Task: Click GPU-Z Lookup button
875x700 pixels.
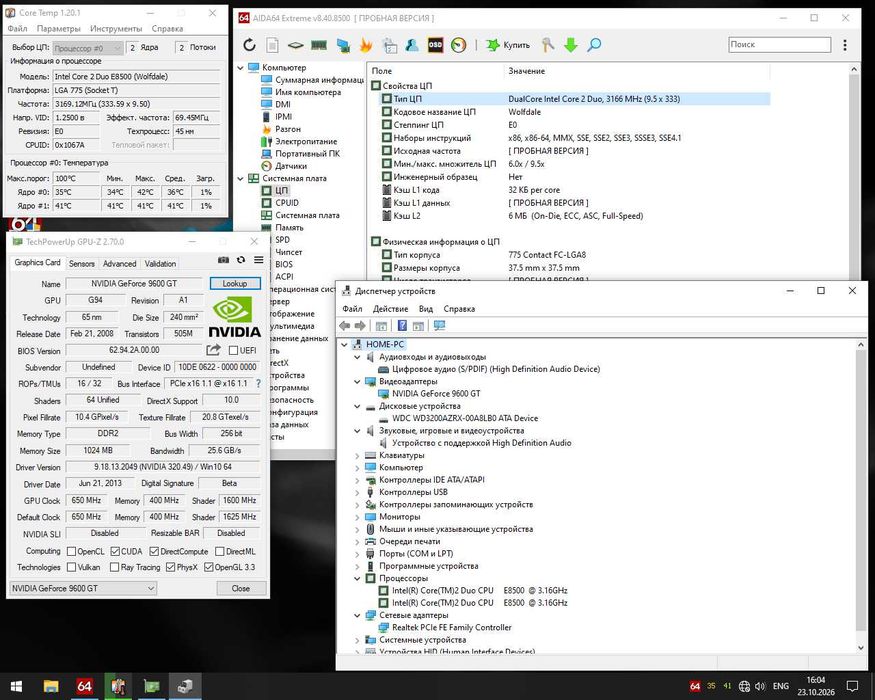Action: (235, 284)
